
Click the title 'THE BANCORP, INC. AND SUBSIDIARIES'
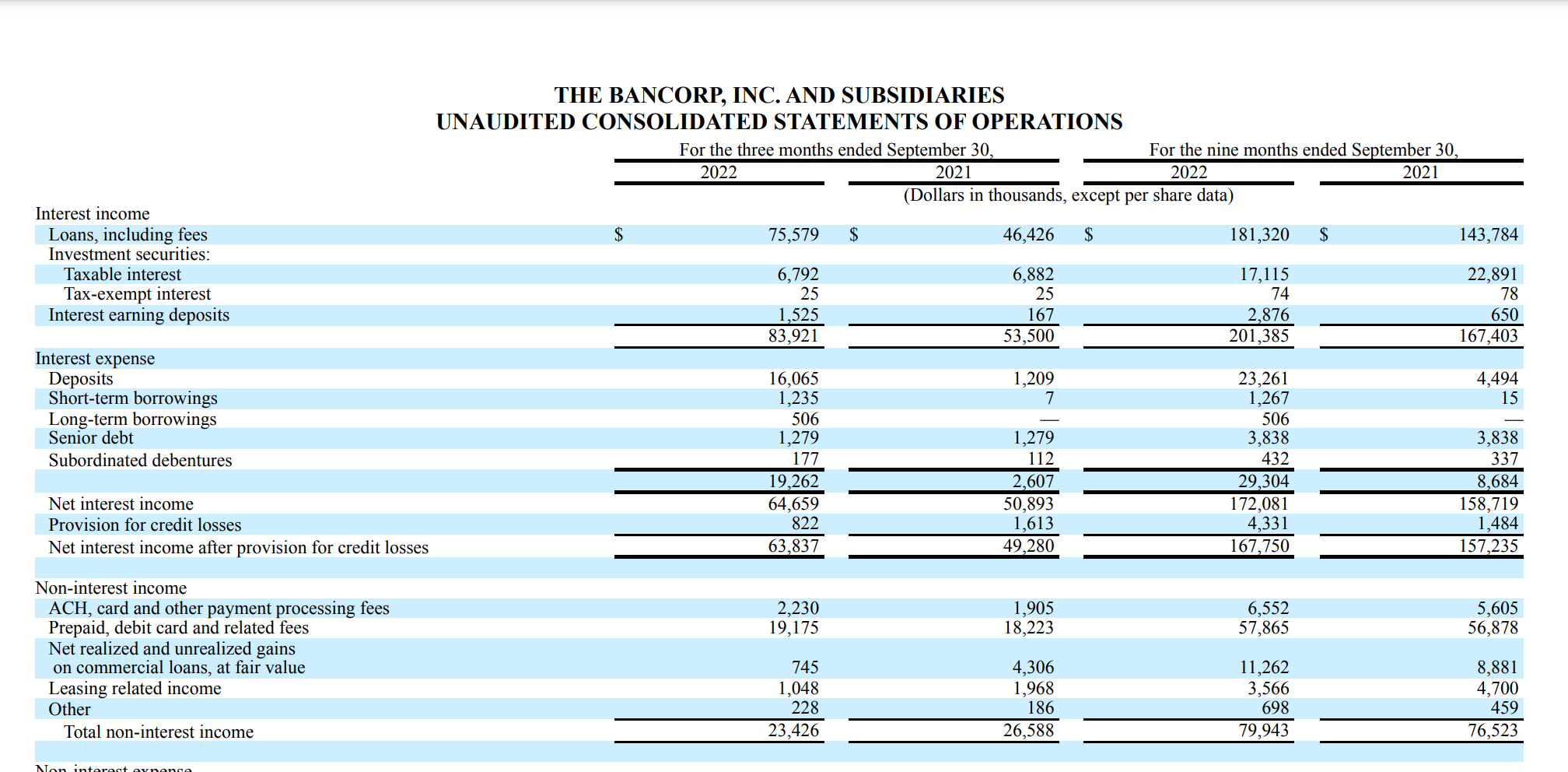(x=779, y=95)
